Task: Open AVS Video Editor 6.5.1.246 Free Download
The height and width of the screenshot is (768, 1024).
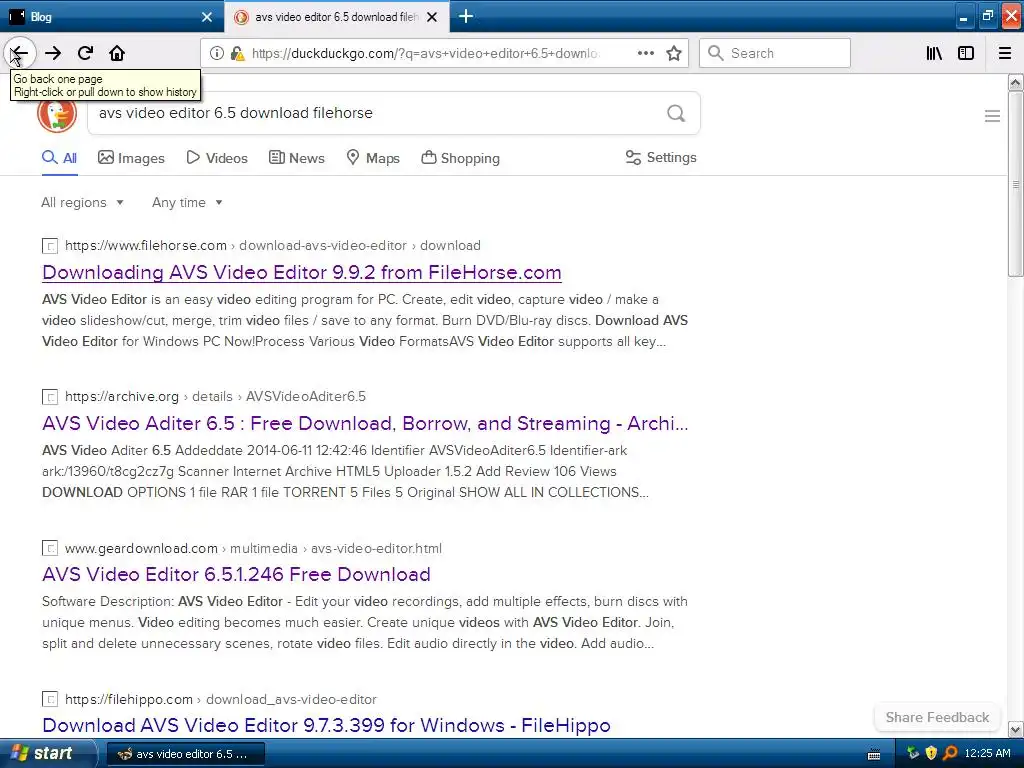Action: point(236,574)
